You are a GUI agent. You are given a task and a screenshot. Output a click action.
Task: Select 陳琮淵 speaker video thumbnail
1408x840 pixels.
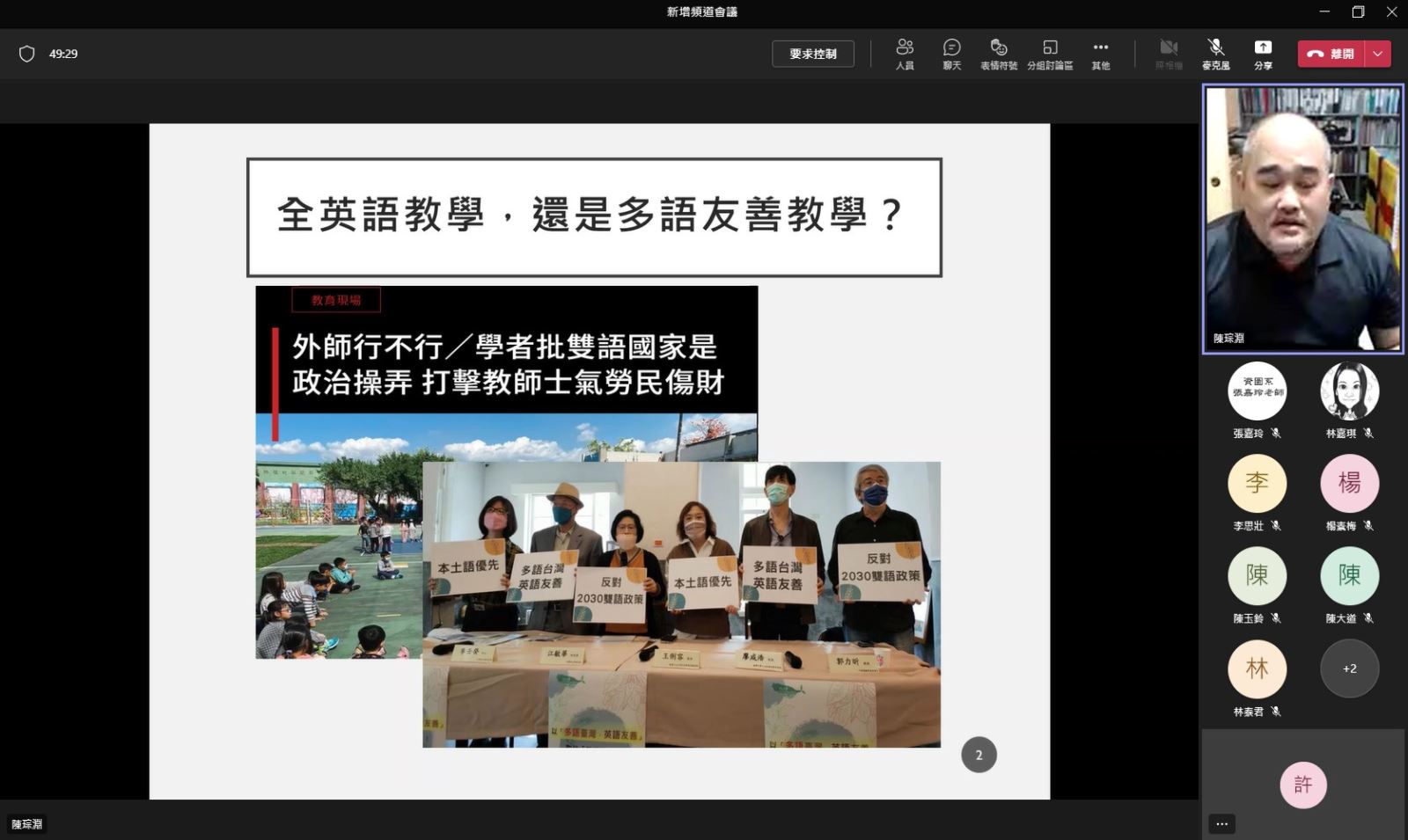[1302, 219]
